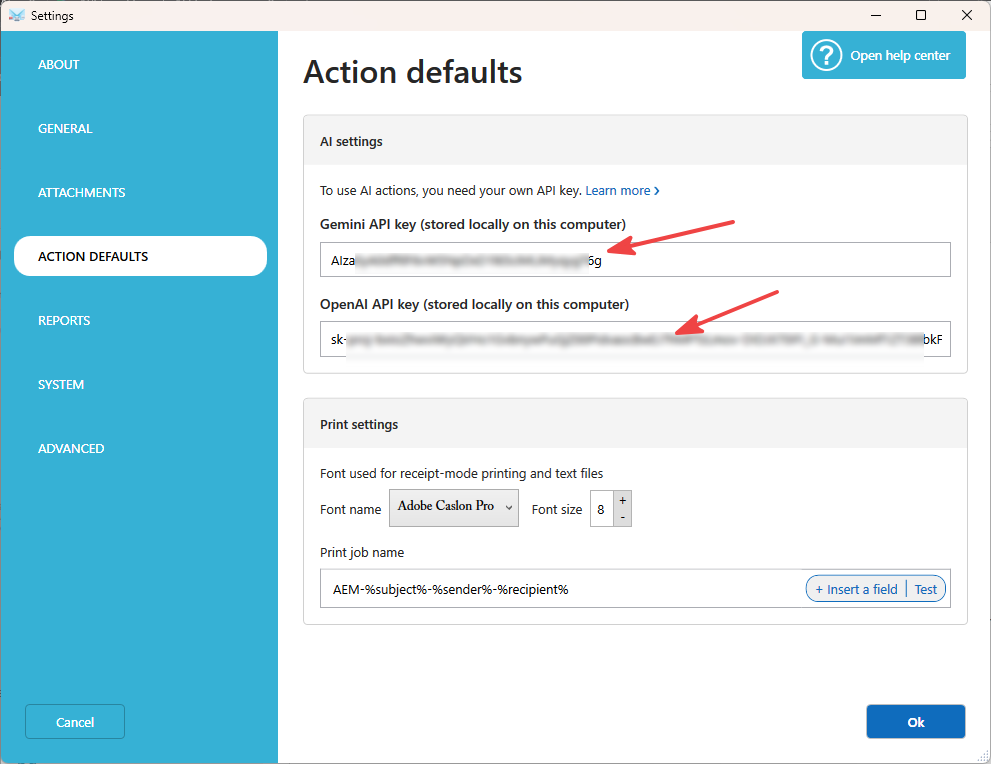Click the Action defaults page heading
The width and height of the screenshot is (991, 764).
[413, 72]
